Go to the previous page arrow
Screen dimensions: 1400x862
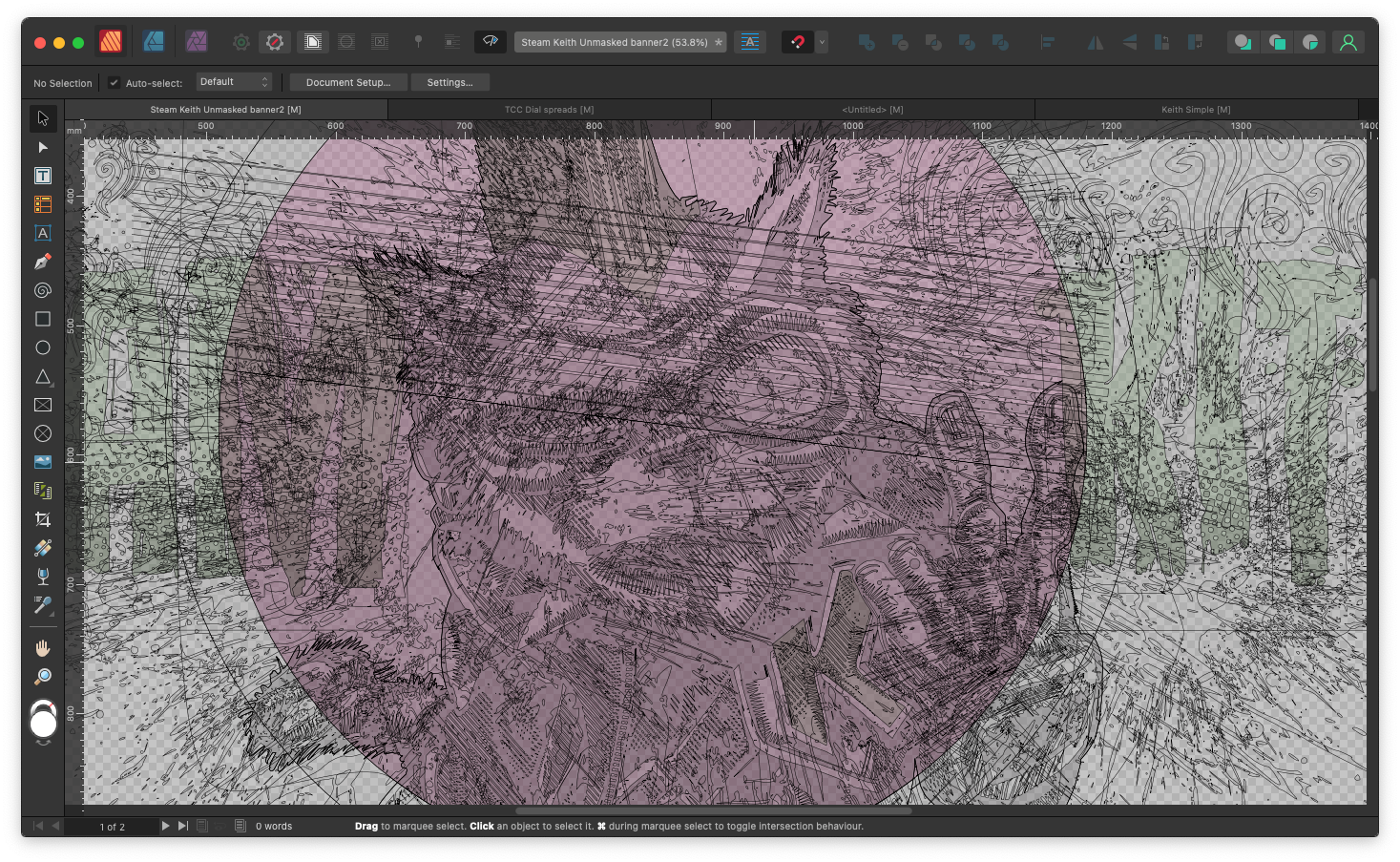(x=55, y=826)
